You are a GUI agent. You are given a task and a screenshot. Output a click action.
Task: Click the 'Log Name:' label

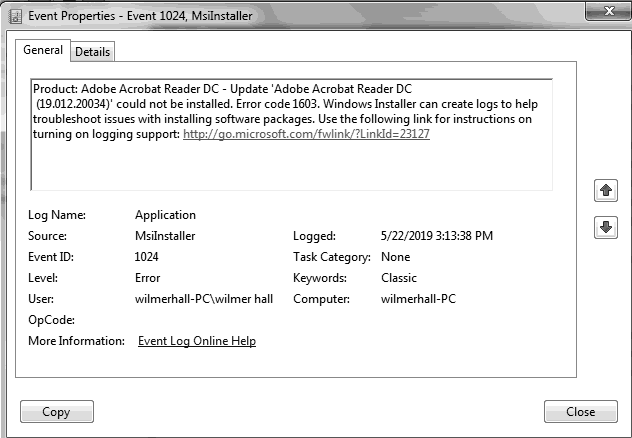pos(57,215)
